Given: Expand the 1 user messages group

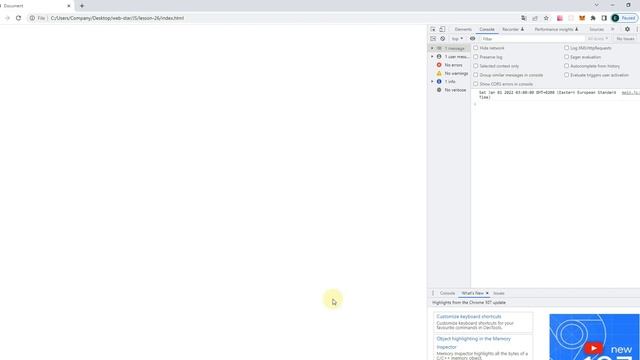Looking at the screenshot, I should [x=432, y=57].
